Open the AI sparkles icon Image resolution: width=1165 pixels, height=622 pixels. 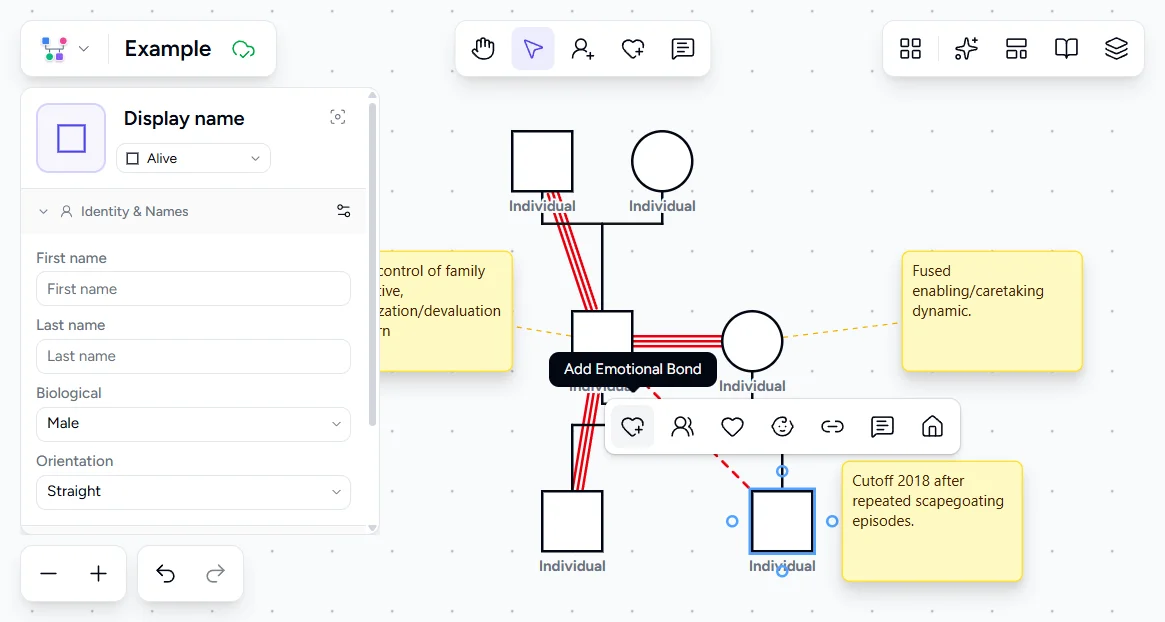click(966, 49)
